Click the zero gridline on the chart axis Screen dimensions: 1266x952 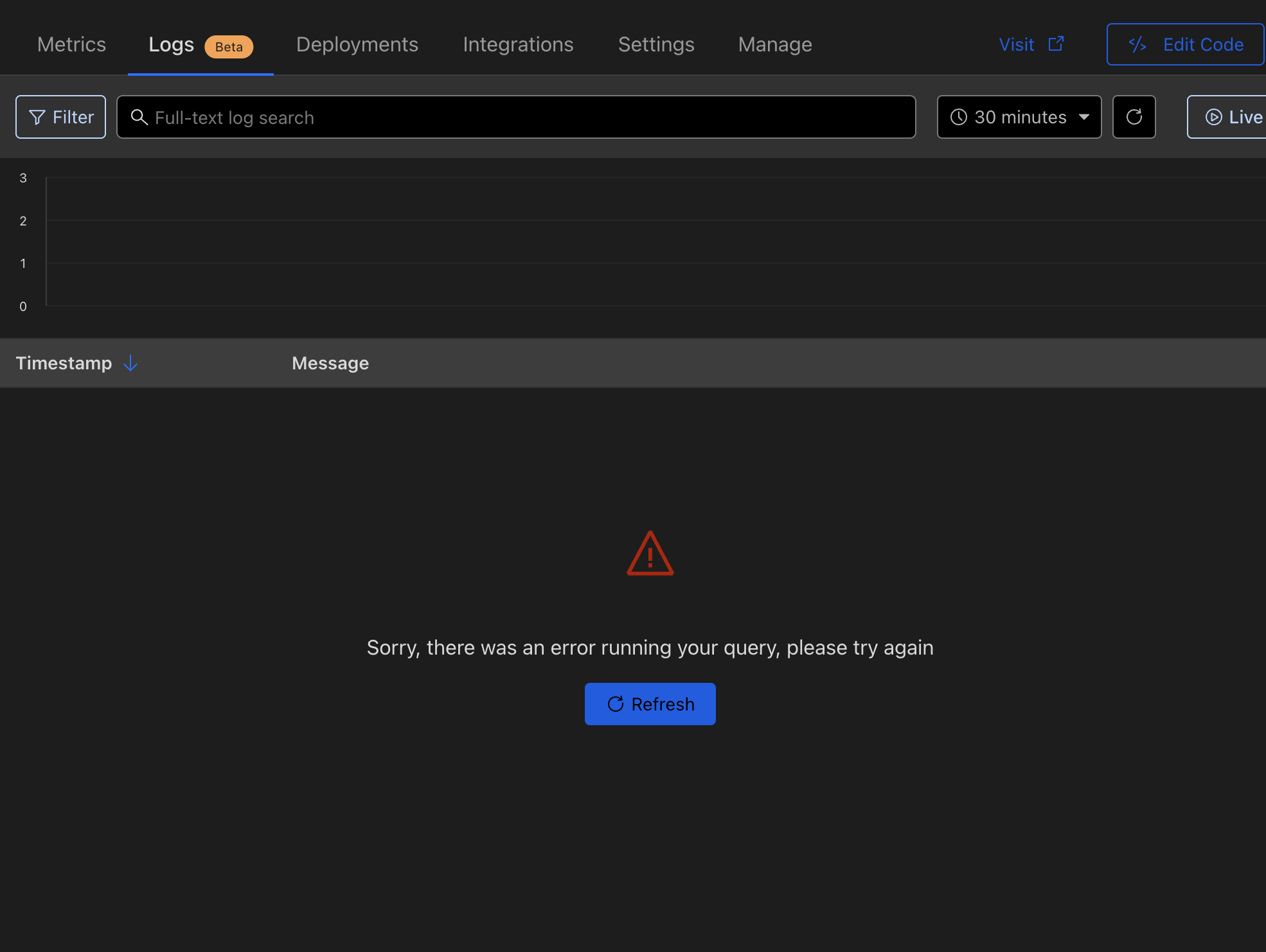click(23, 306)
